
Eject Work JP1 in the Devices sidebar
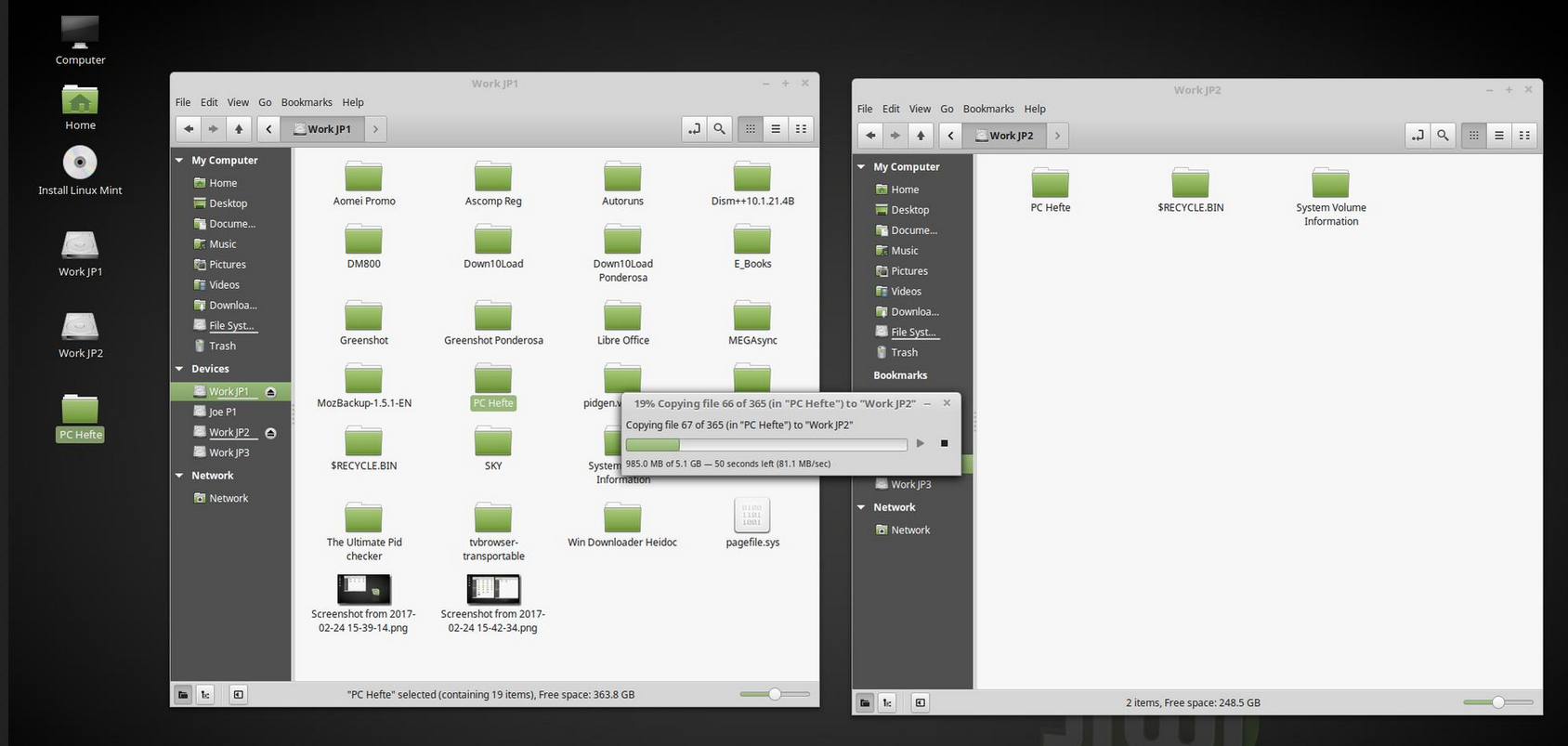pyautogui.click(x=270, y=392)
